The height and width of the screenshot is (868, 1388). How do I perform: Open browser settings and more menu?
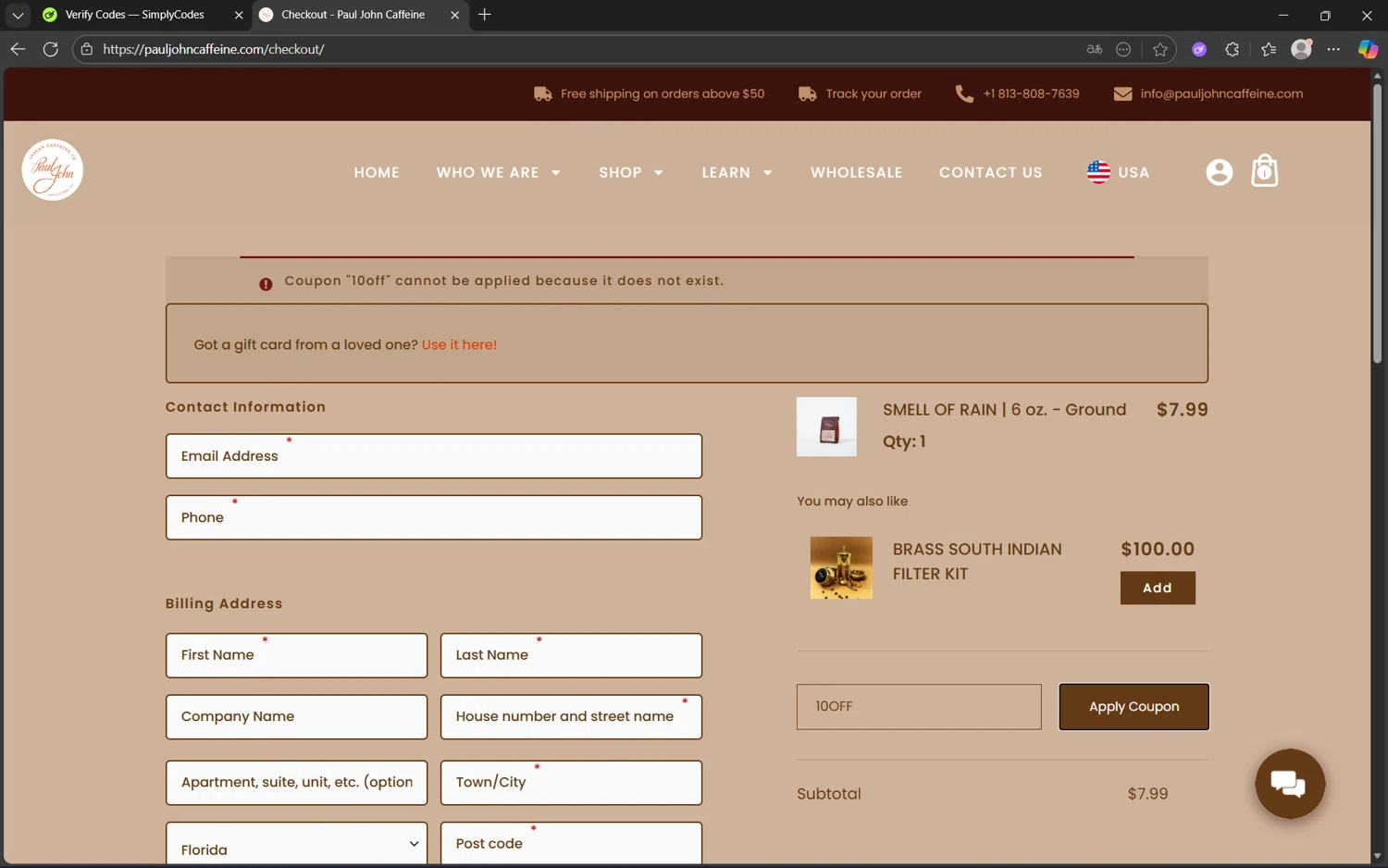pyautogui.click(x=1333, y=49)
